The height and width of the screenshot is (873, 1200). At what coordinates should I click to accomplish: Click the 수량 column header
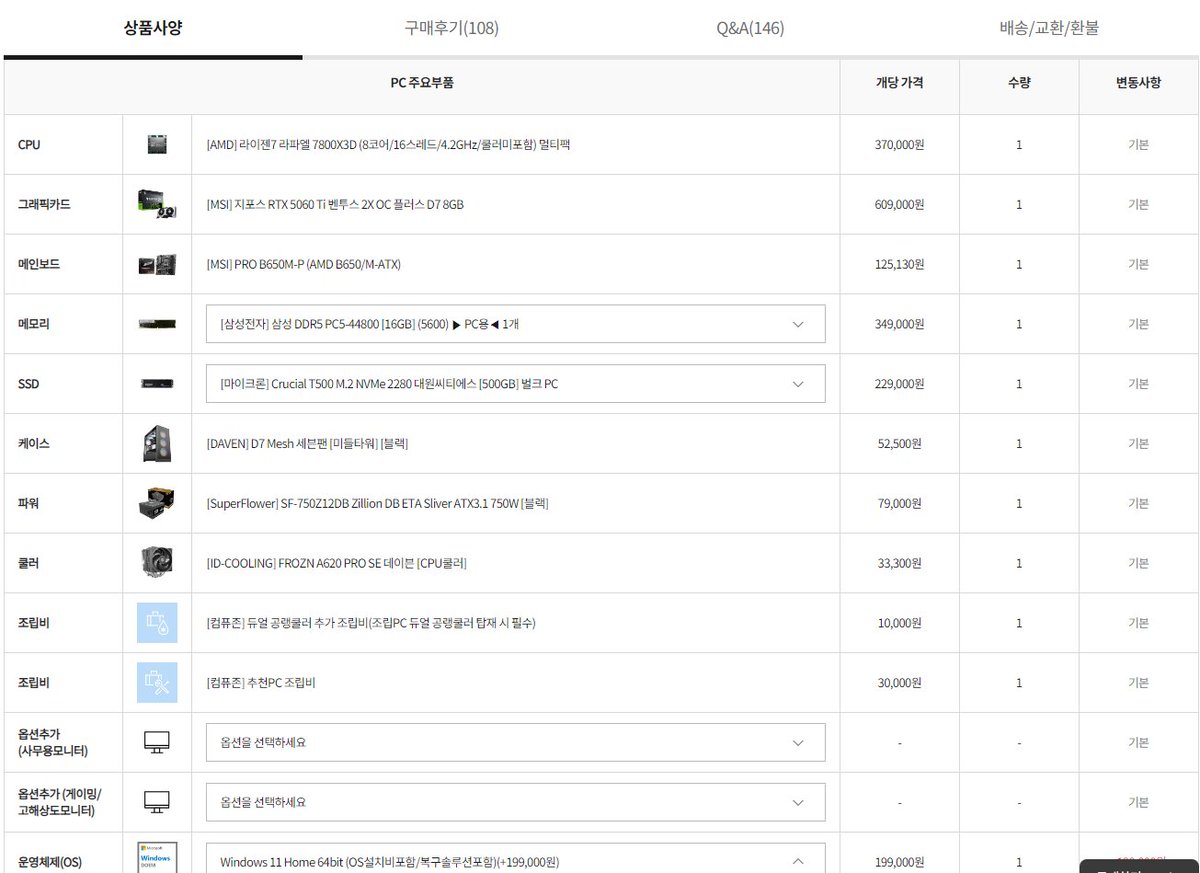click(1019, 83)
